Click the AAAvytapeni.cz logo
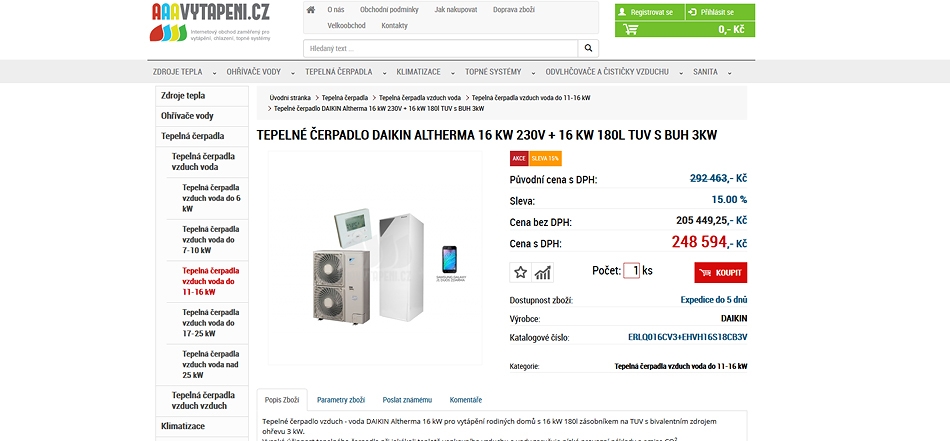The width and height of the screenshot is (950, 441). (x=211, y=22)
